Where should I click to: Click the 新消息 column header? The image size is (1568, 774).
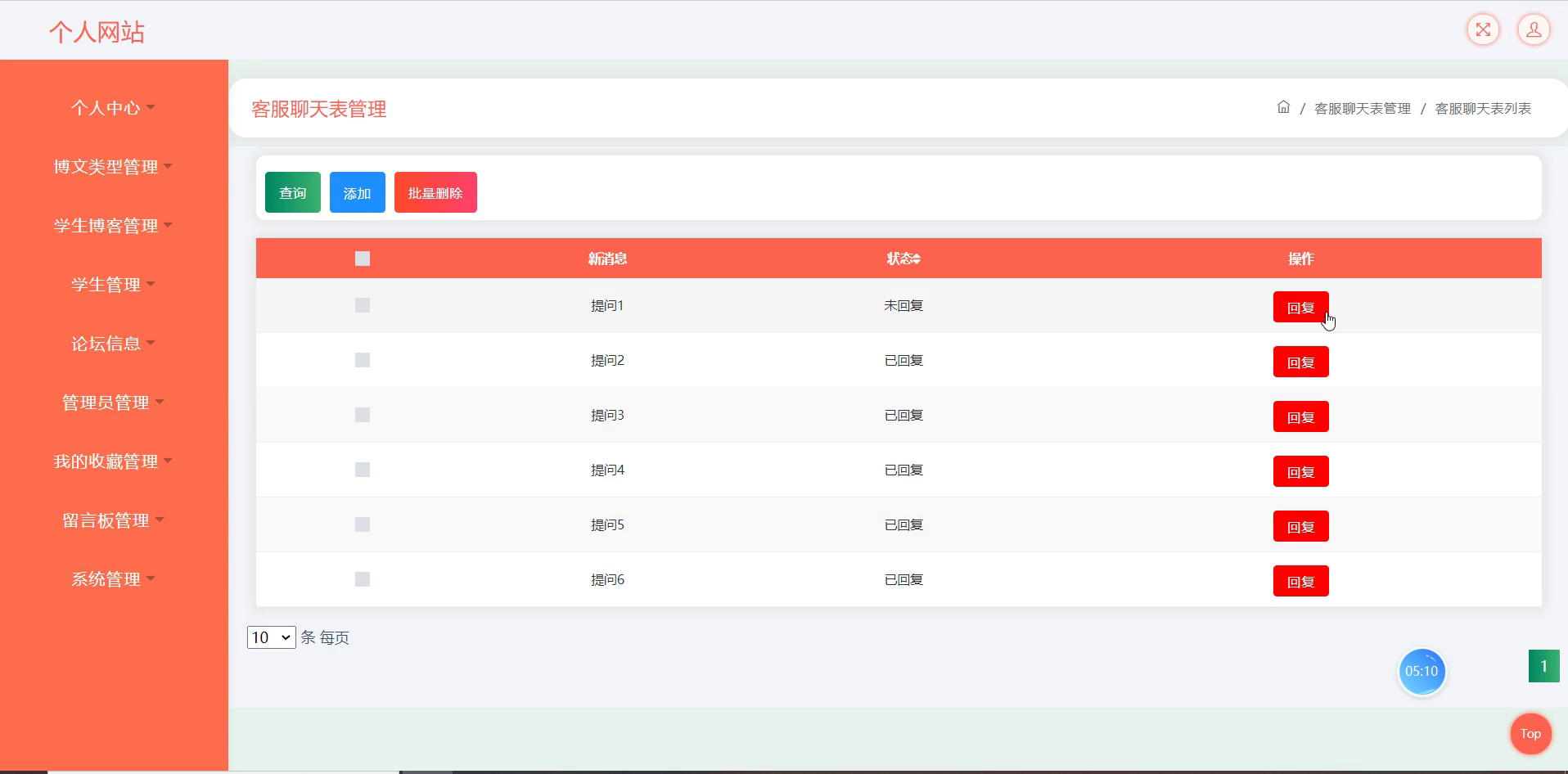[607, 259]
